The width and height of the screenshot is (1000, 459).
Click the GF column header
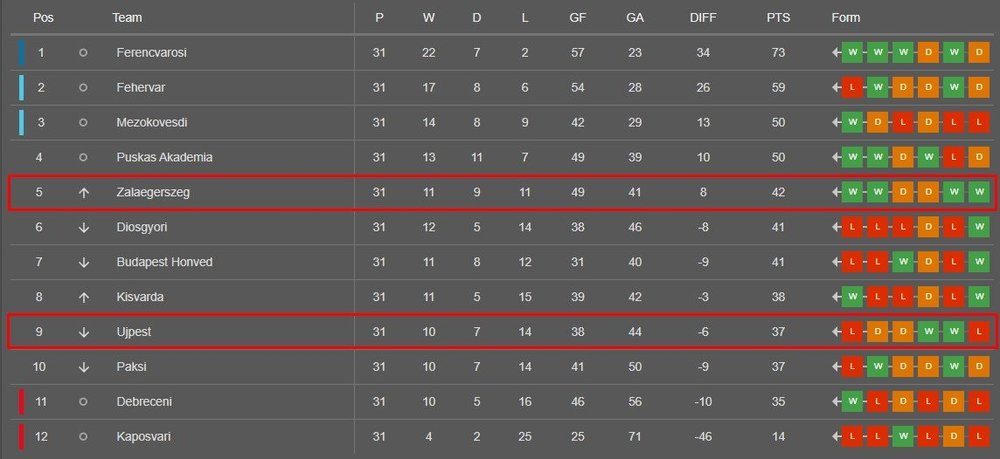578,18
